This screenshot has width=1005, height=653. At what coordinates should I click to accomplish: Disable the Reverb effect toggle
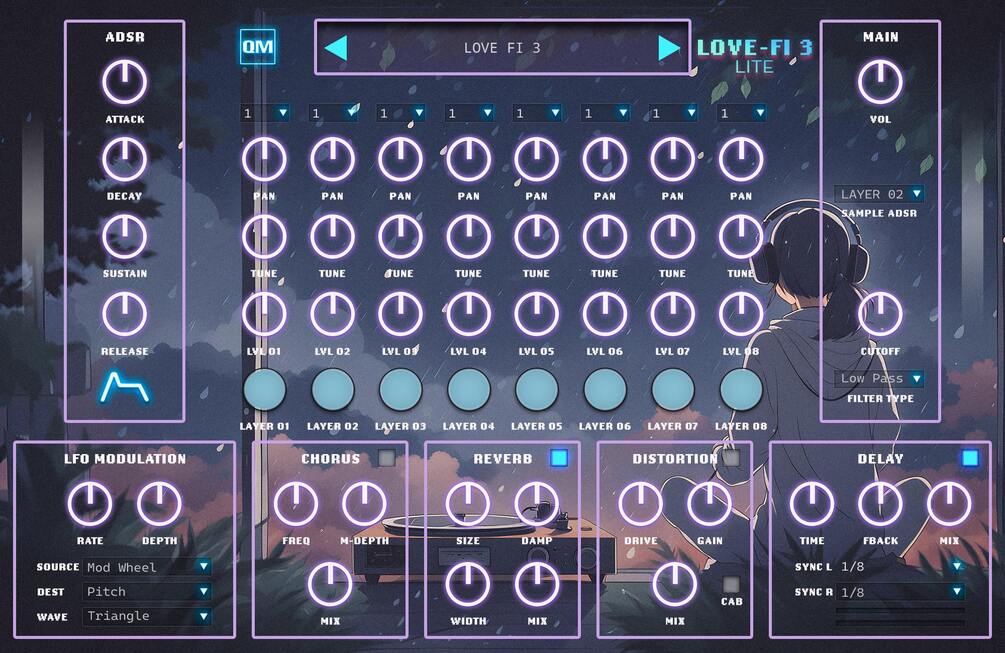[559, 458]
